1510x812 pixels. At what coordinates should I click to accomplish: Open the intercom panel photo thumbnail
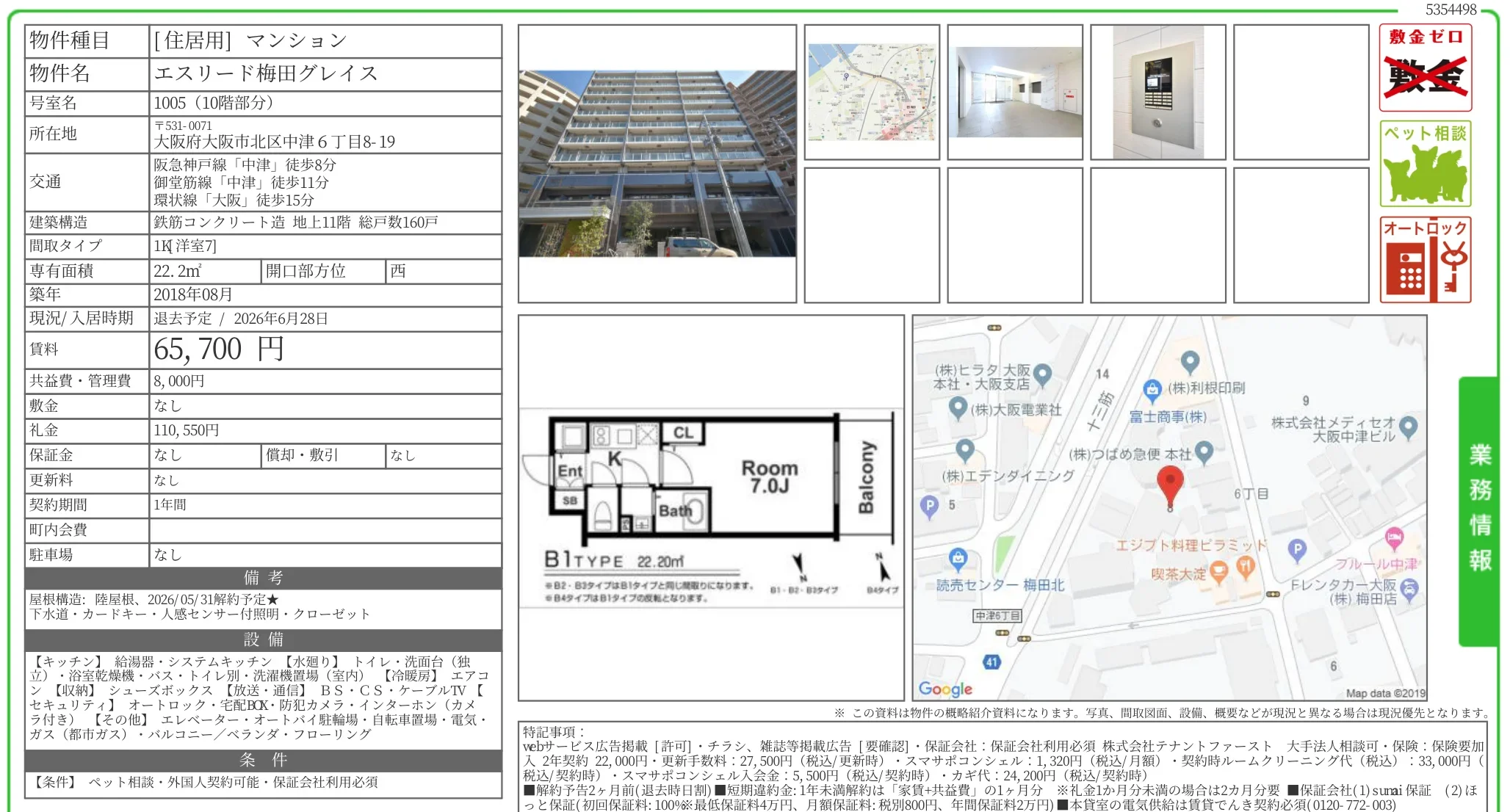tap(1158, 92)
